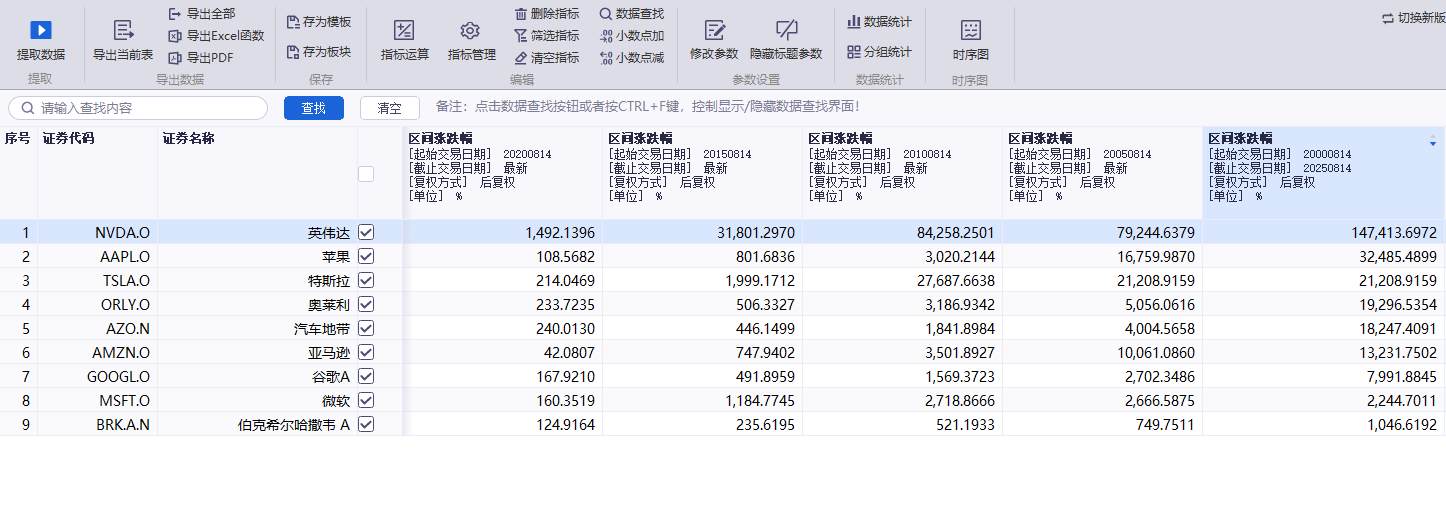Click the 亚马逊 name cell
Image resolution: width=1446 pixels, height=527 pixels.
point(257,352)
